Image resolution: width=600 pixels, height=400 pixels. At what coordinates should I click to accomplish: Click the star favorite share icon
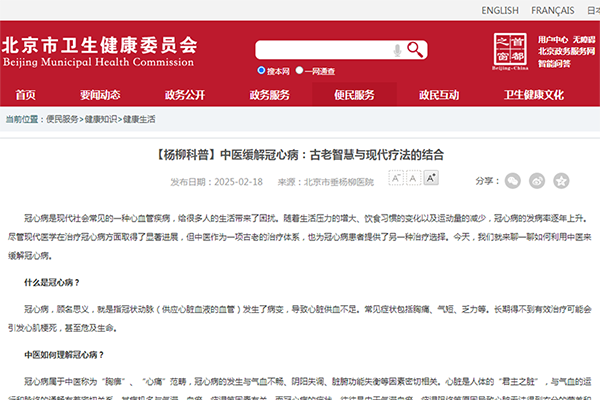tap(561, 181)
